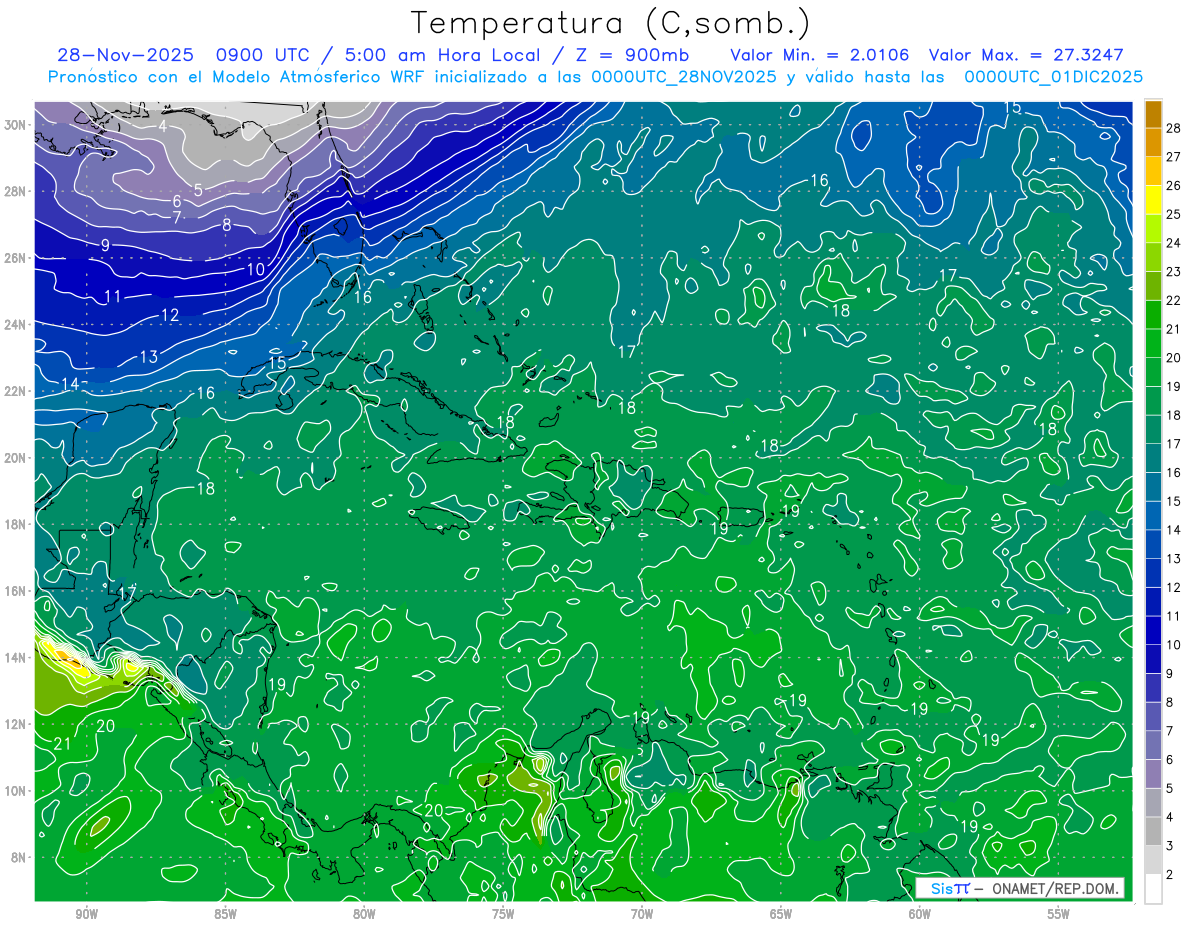Click contour label '21' on the map

pyautogui.click(x=62, y=743)
